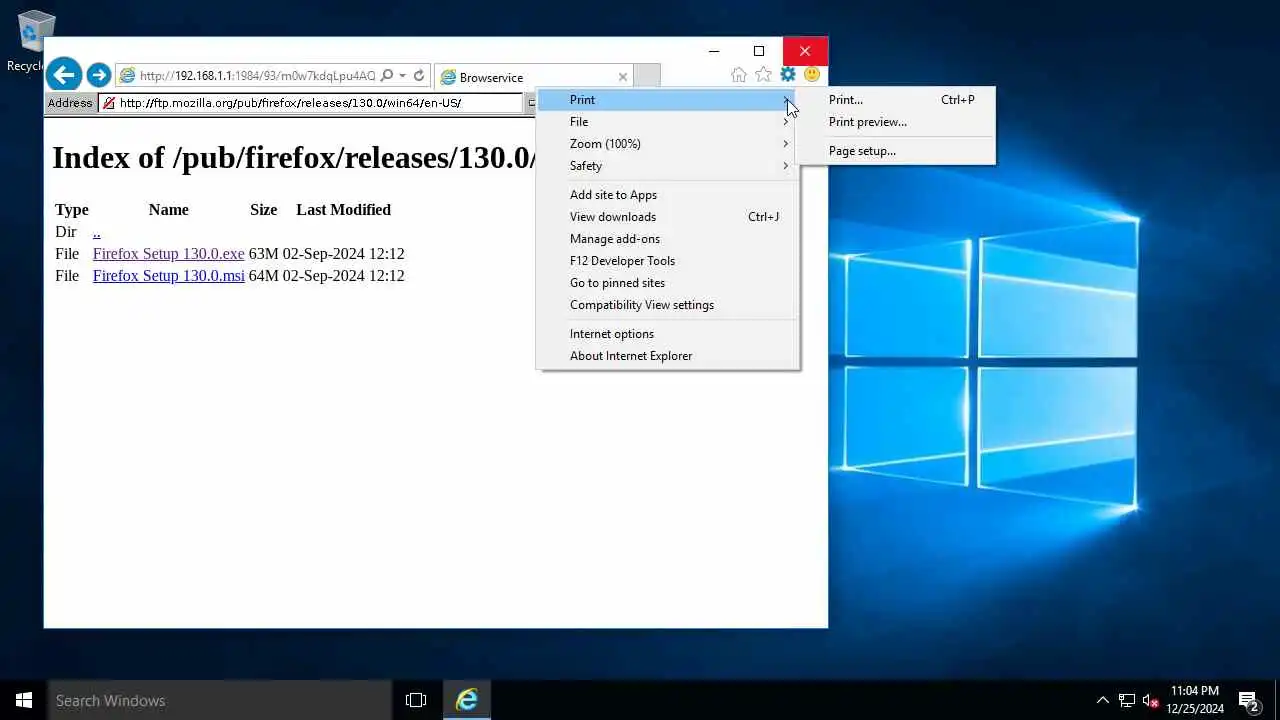Open Favorites via the star icon
1280x720 pixels.
tap(763, 75)
